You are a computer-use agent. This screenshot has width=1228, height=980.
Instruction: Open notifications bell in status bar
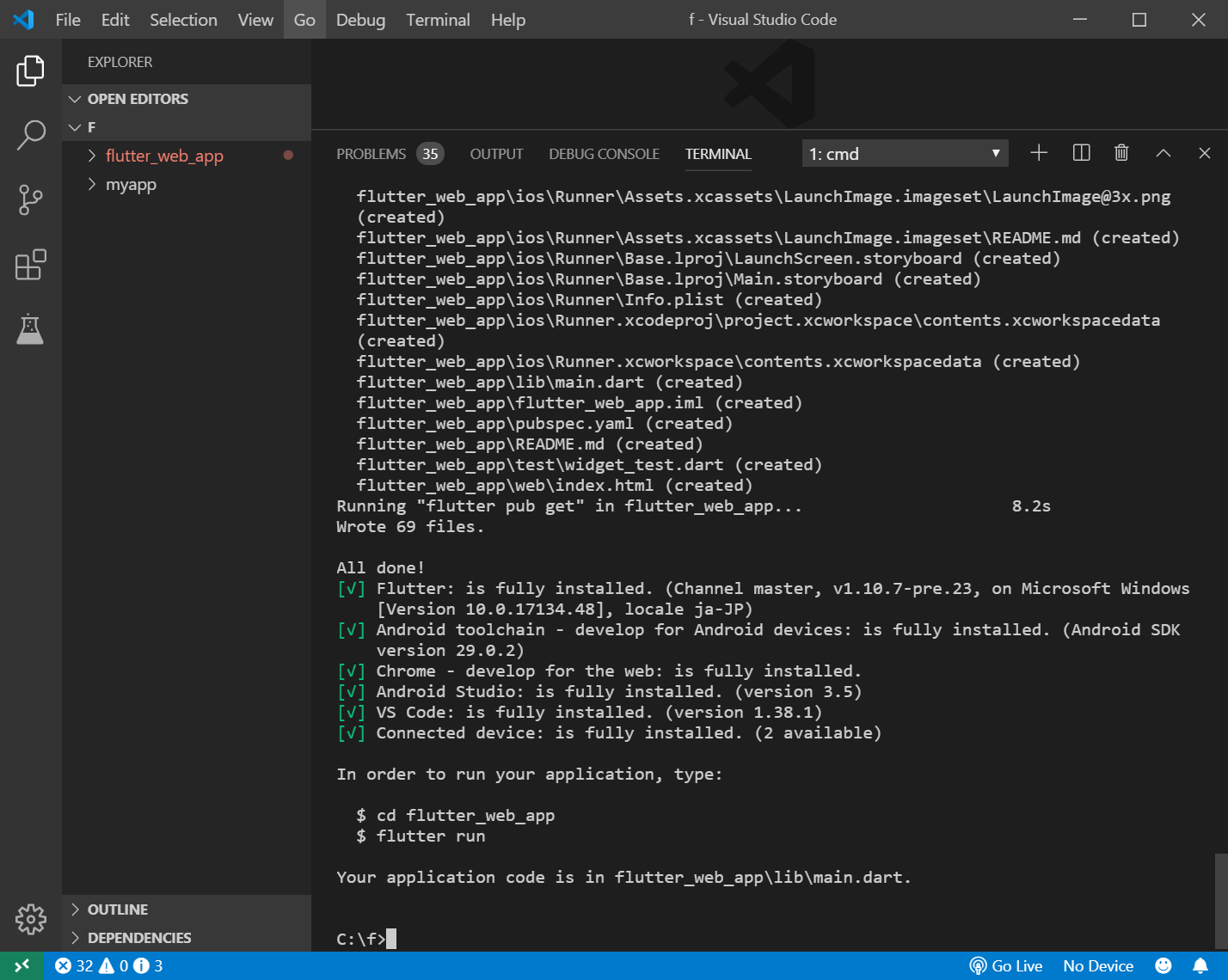(x=1200, y=965)
